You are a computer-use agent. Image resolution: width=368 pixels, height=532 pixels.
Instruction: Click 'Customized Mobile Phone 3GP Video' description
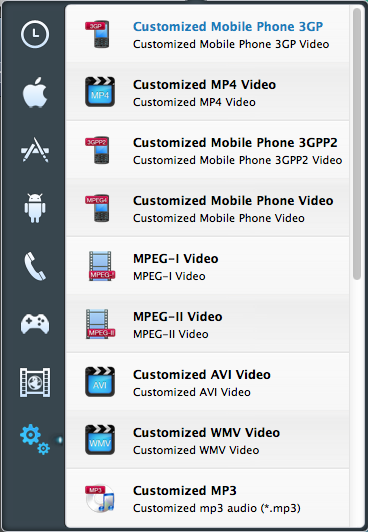tap(231, 44)
